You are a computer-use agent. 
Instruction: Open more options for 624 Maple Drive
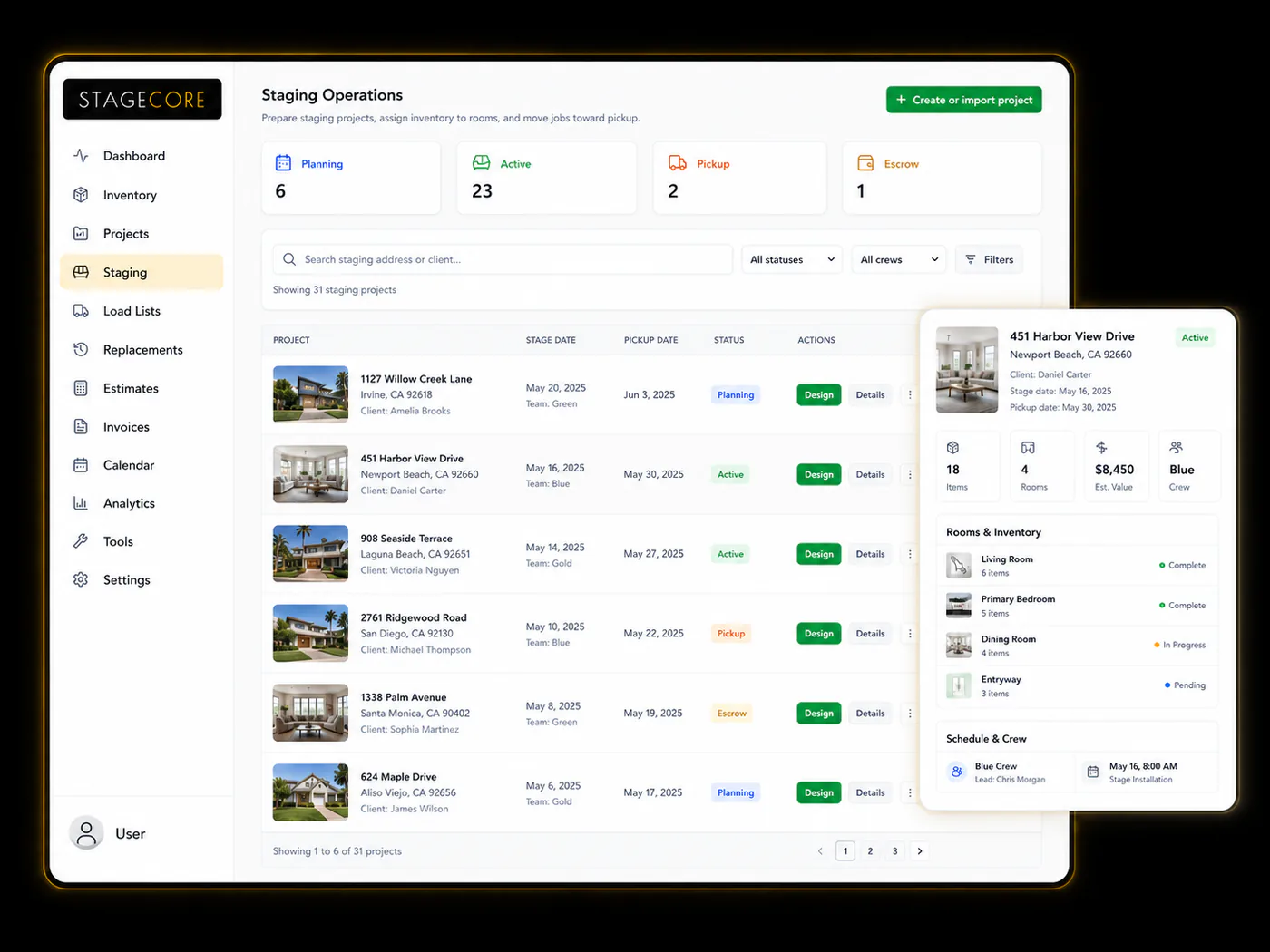point(910,792)
